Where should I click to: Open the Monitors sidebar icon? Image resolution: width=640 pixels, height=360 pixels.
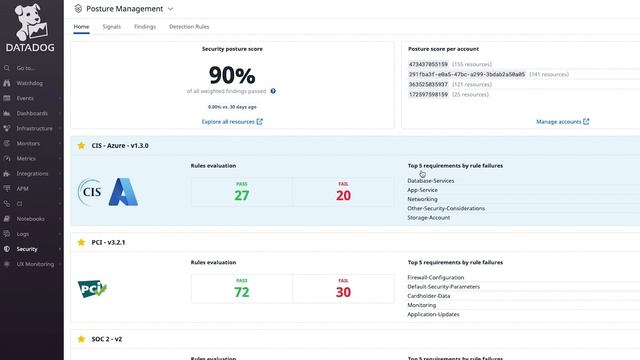pyautogui.click(x=7, y=144)
